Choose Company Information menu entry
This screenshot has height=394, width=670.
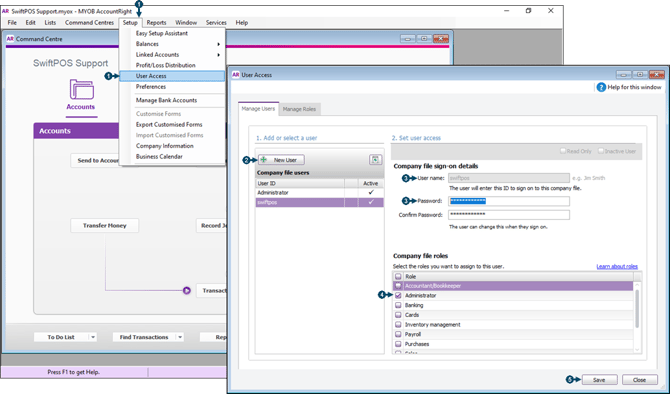[x=172, y=146]
